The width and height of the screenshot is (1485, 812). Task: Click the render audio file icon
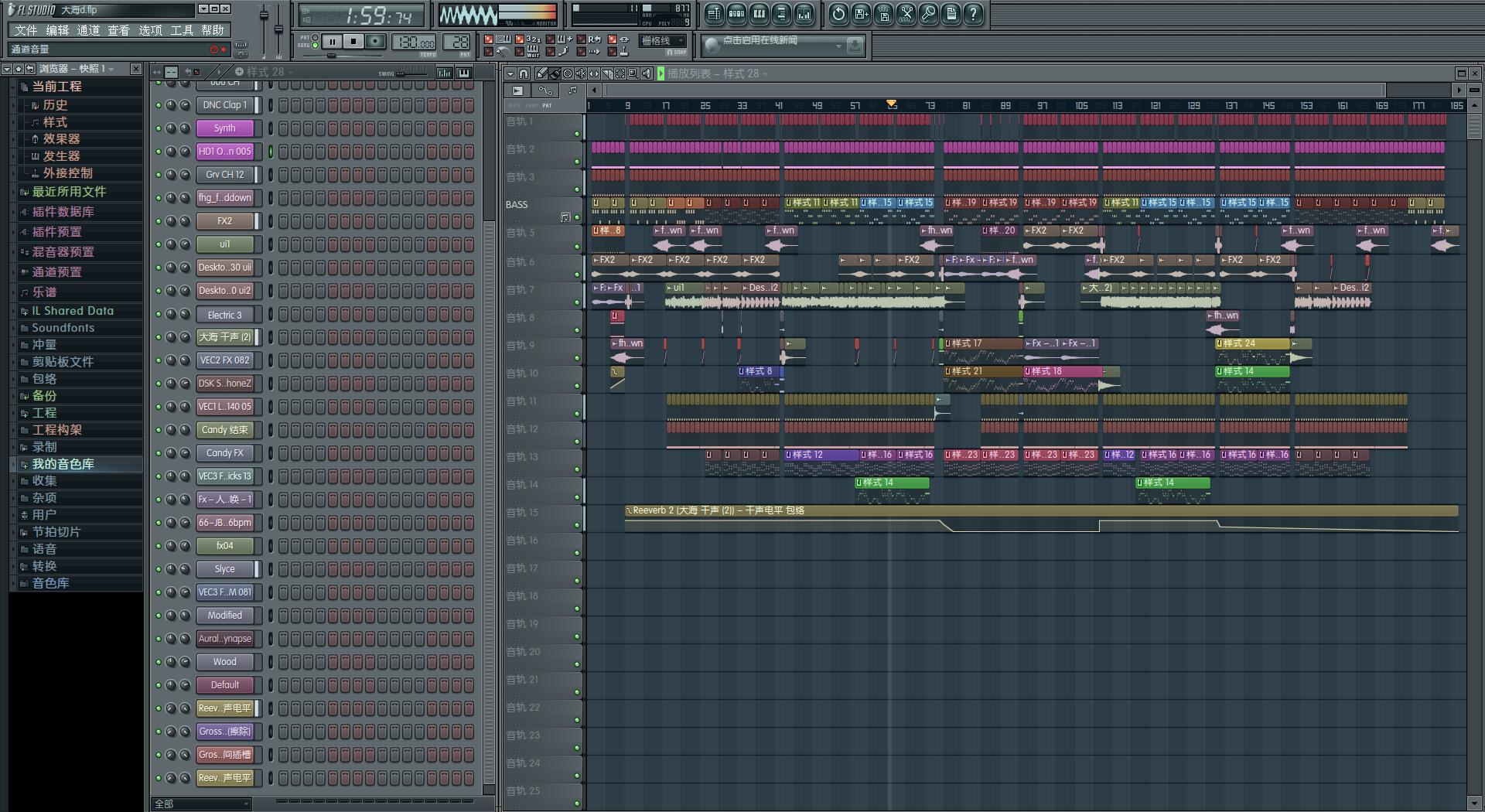coord(883,13)
